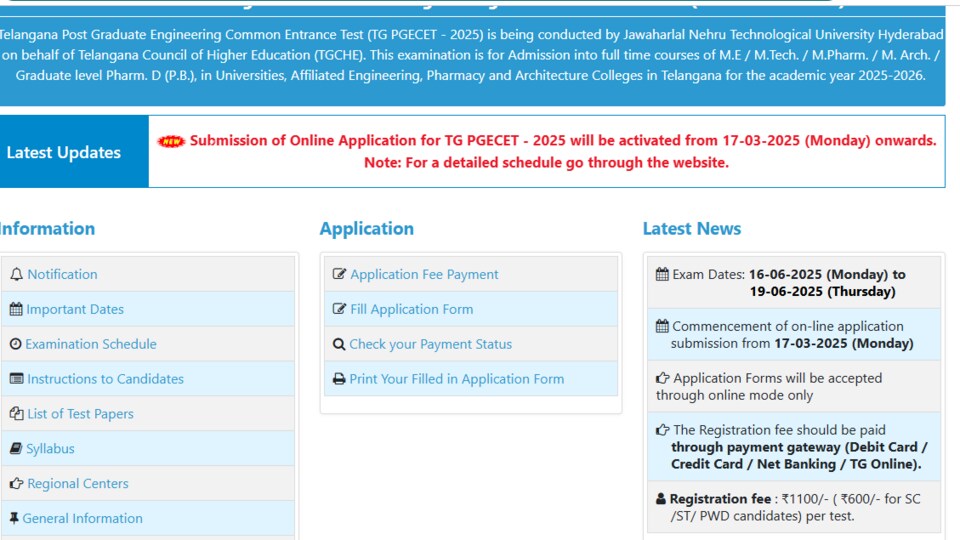
Task: Click the papers icon beside List of Test Papers
Action: click(17, 413)
